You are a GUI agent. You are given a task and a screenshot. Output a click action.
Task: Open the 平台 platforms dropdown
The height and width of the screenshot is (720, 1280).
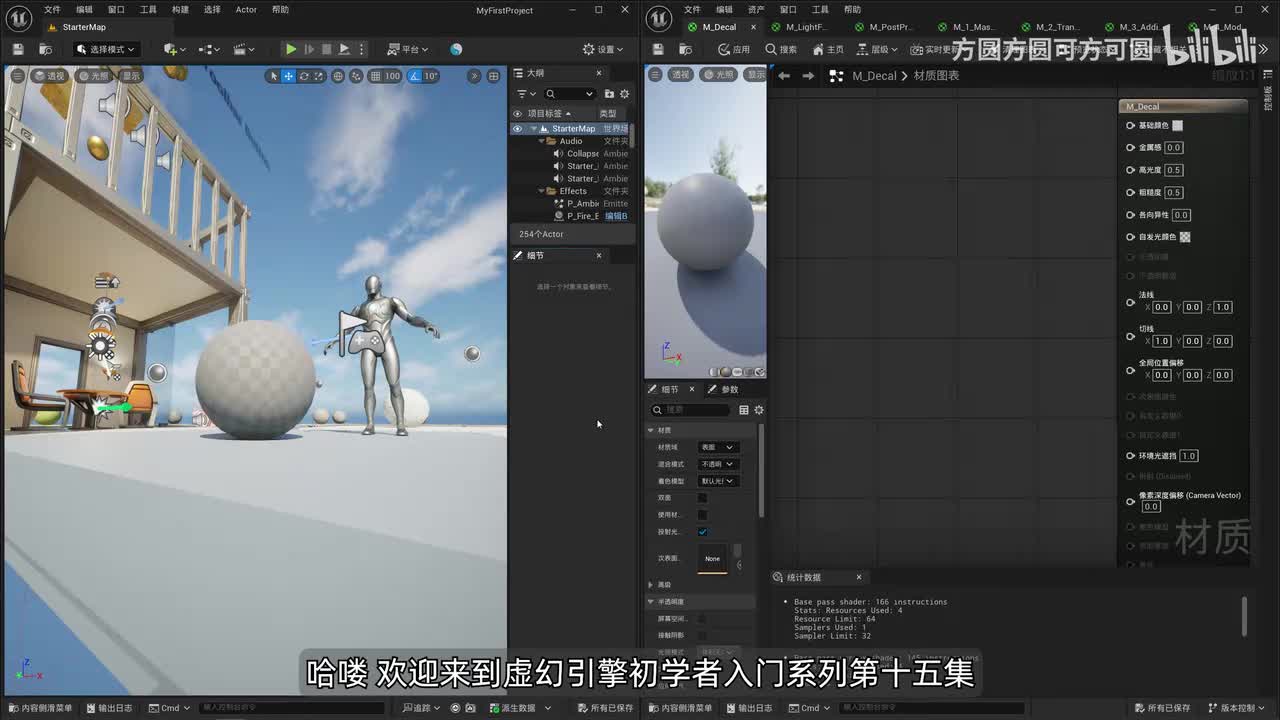tap(408, 49)
